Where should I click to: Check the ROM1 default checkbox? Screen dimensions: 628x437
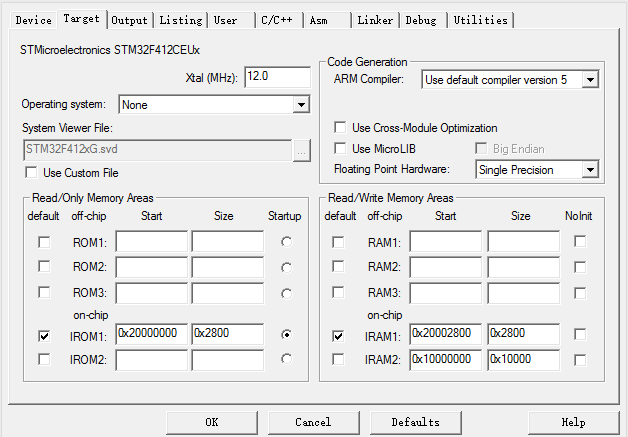44,242
